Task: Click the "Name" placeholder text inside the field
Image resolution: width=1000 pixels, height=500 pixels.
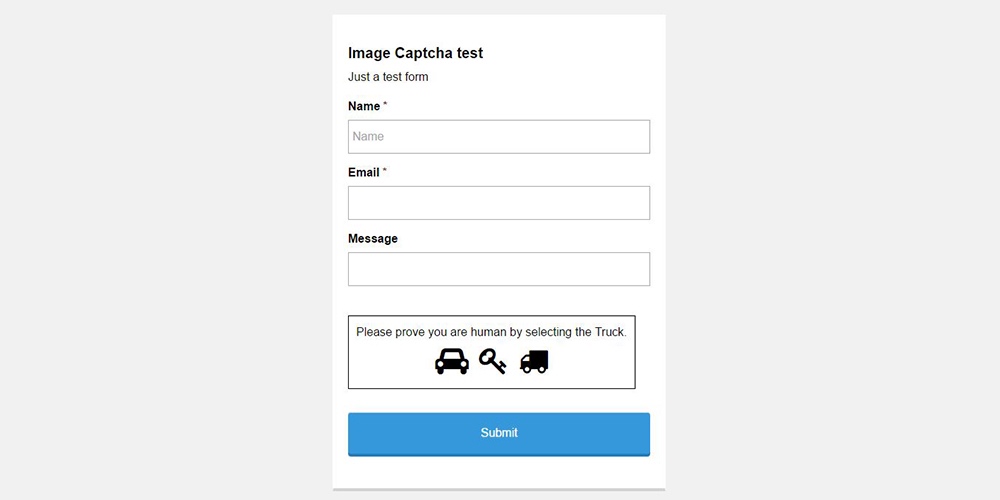Action: 368,137
